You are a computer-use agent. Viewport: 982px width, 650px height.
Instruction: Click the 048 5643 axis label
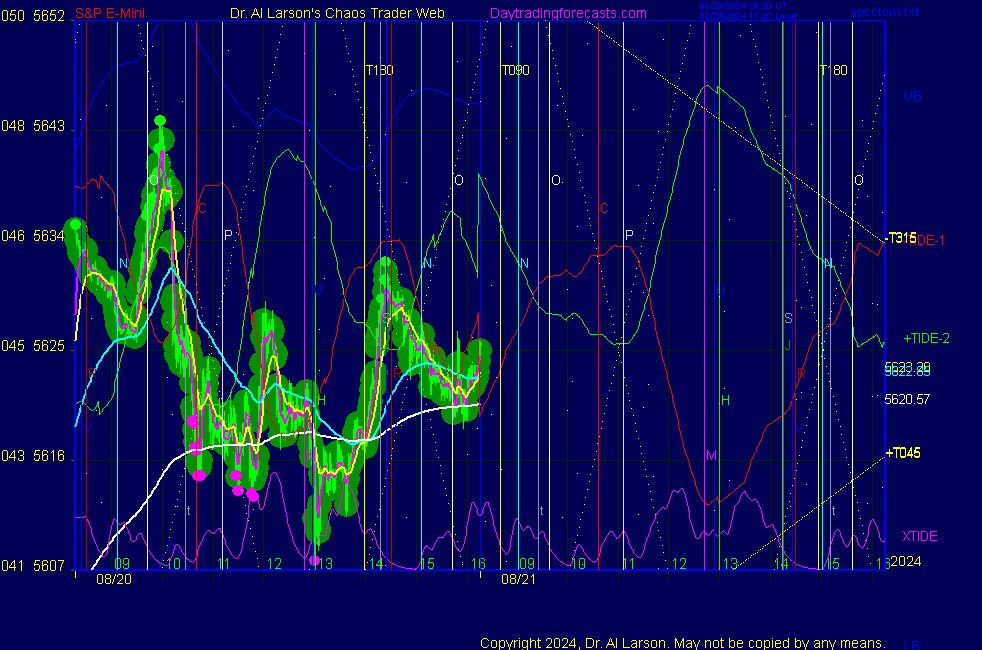coord(33,126)
